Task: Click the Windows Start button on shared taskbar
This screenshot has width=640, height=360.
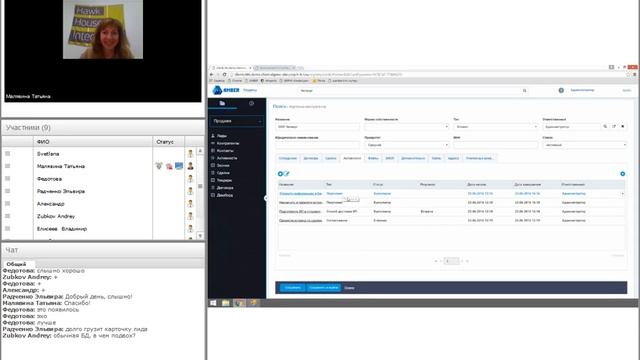Action: (213, 303)
